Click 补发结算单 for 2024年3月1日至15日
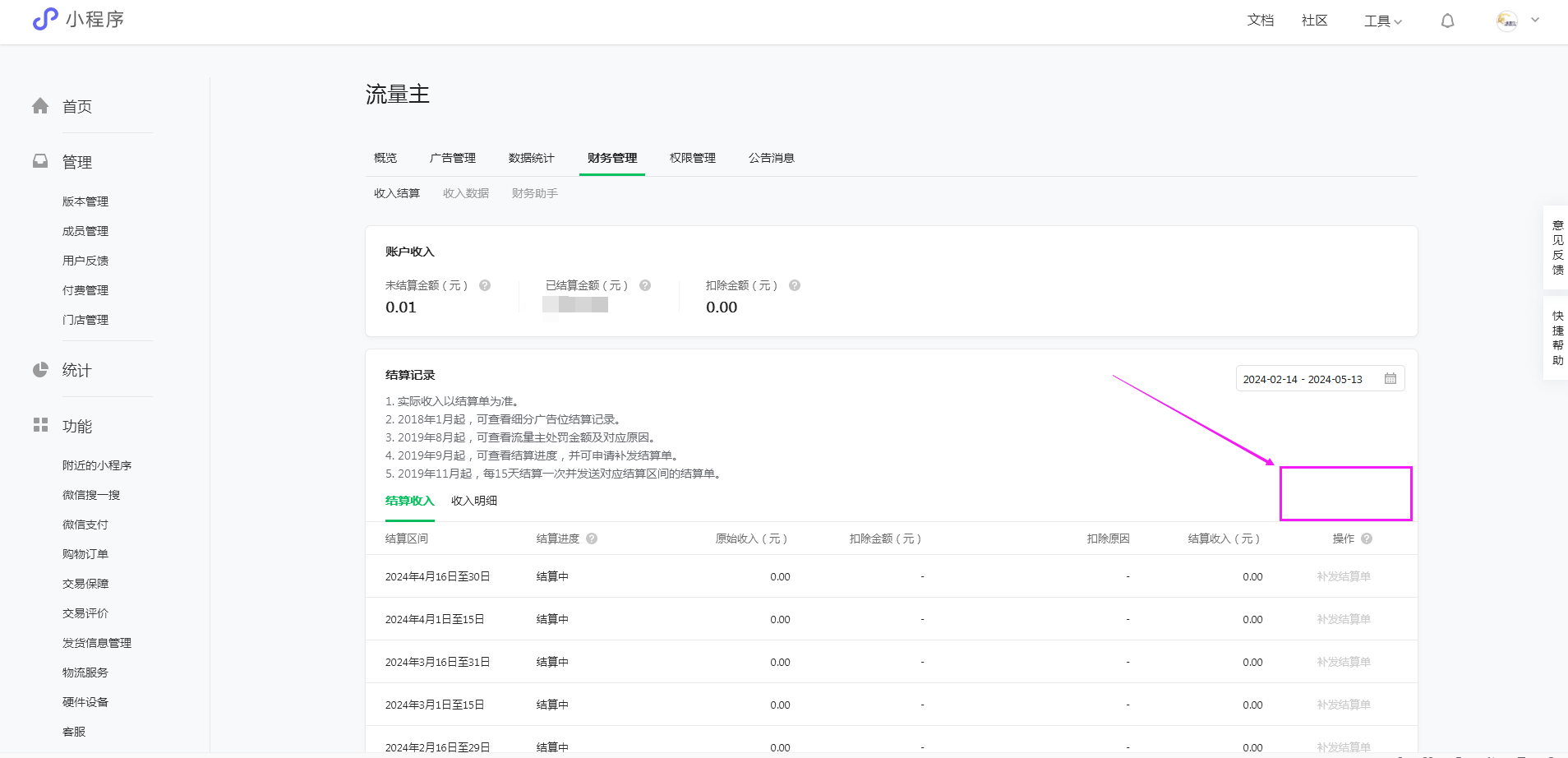The image size is (1568, 758). coord(1344,705)
